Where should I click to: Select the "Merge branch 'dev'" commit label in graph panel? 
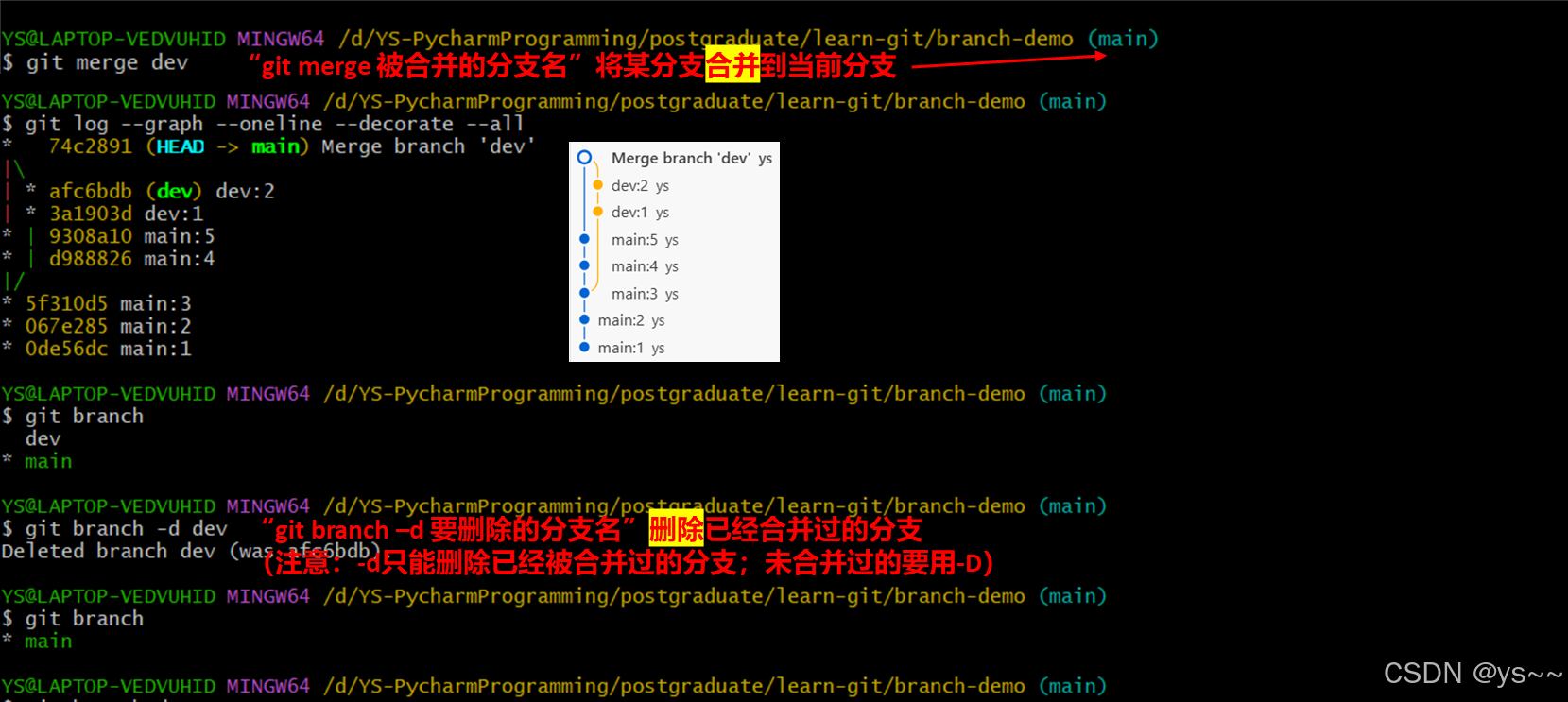tap(681, 158)
